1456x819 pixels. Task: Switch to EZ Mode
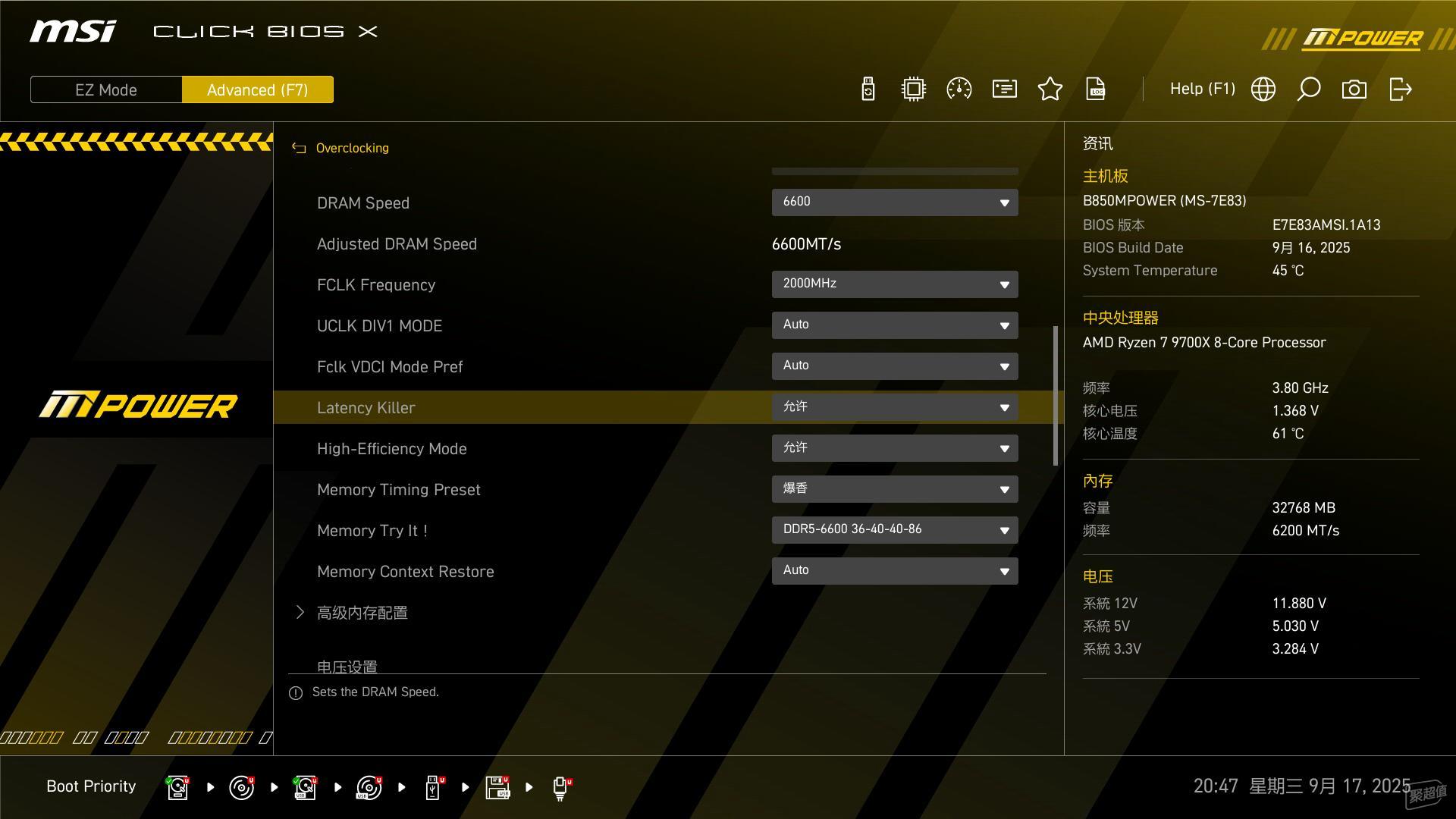click(106, 89)
